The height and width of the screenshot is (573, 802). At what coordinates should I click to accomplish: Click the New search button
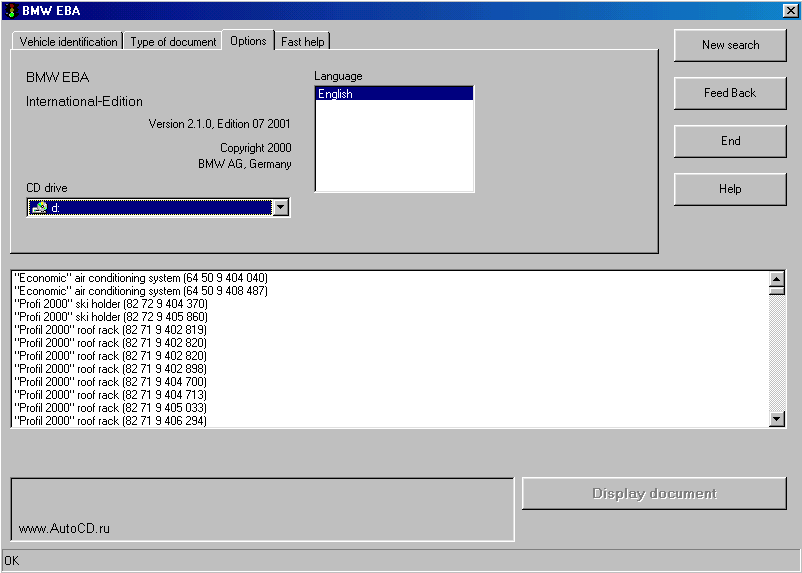click(730, 45)
